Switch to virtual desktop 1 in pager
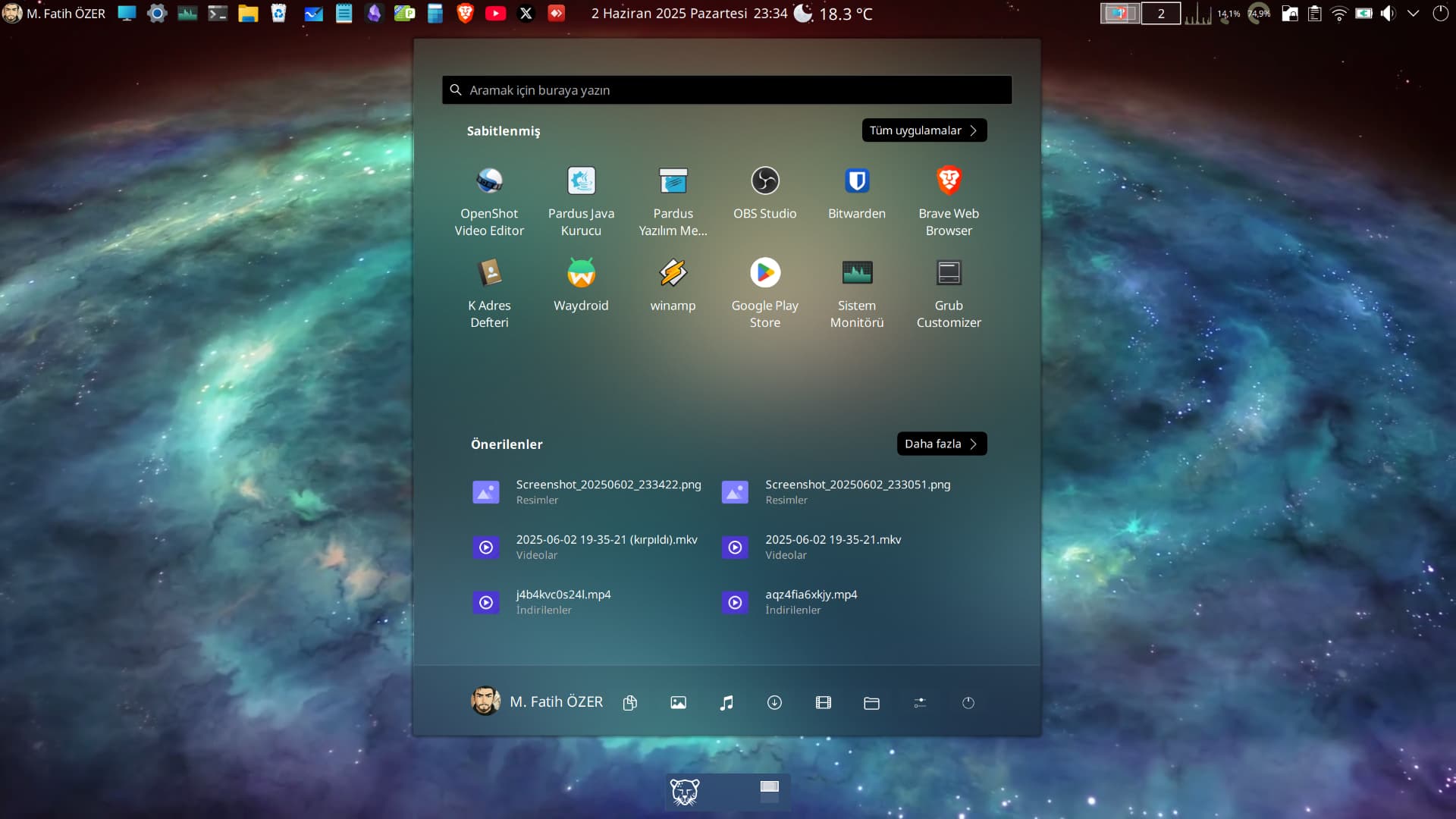The width and height of the screenshot is (1456, 819). coord(1120,14)
